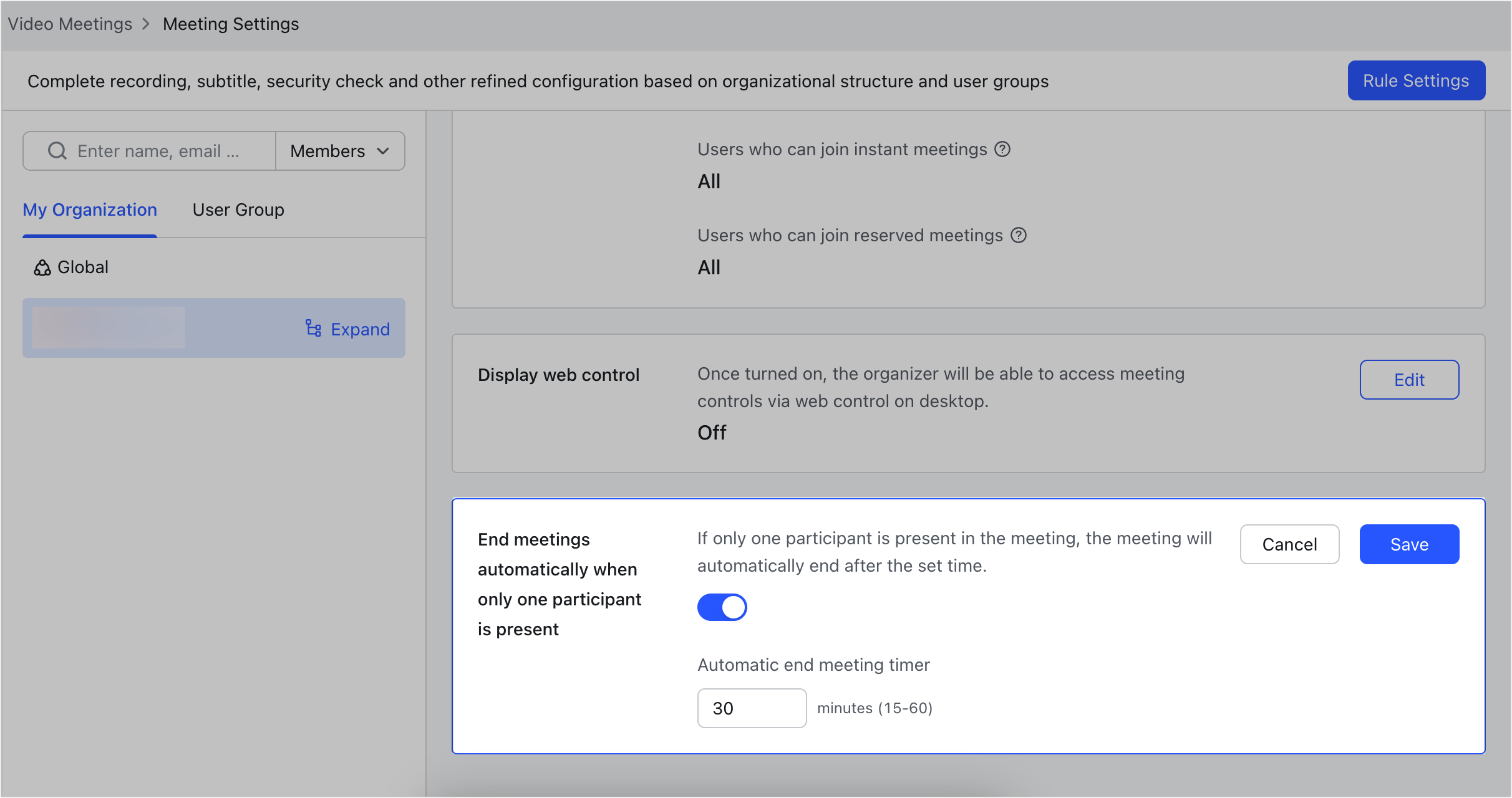Switch to User Group tab
Viewport: 1512px width, 798px height.
click(x=238, y=210)
